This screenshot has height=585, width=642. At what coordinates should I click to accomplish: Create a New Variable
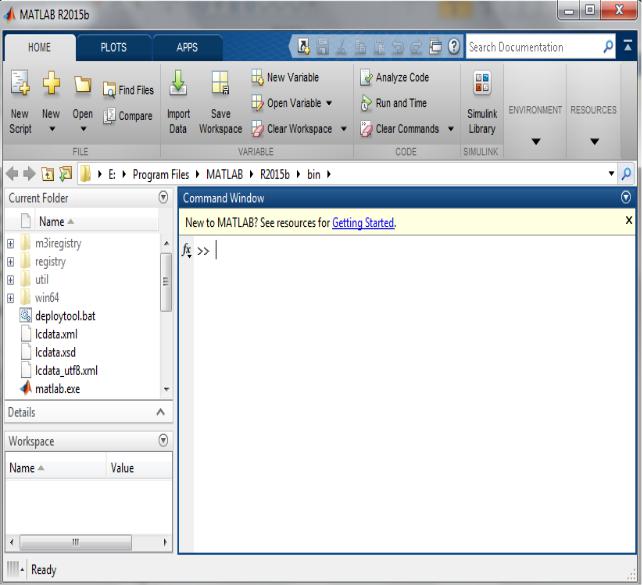tap(285, 77)
